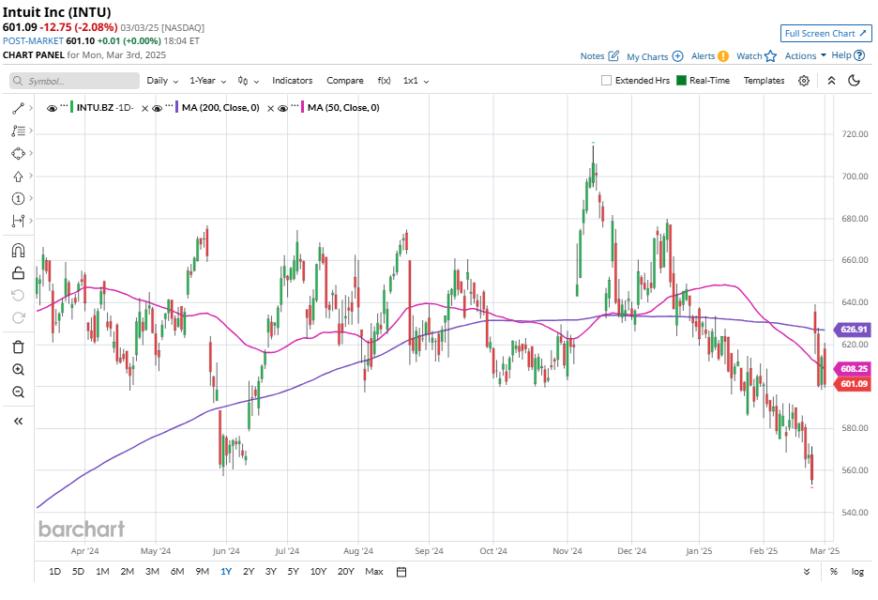Zoom out with the magnifier minus
This screenshot has height=600, width=878.
tap(18, 392)
